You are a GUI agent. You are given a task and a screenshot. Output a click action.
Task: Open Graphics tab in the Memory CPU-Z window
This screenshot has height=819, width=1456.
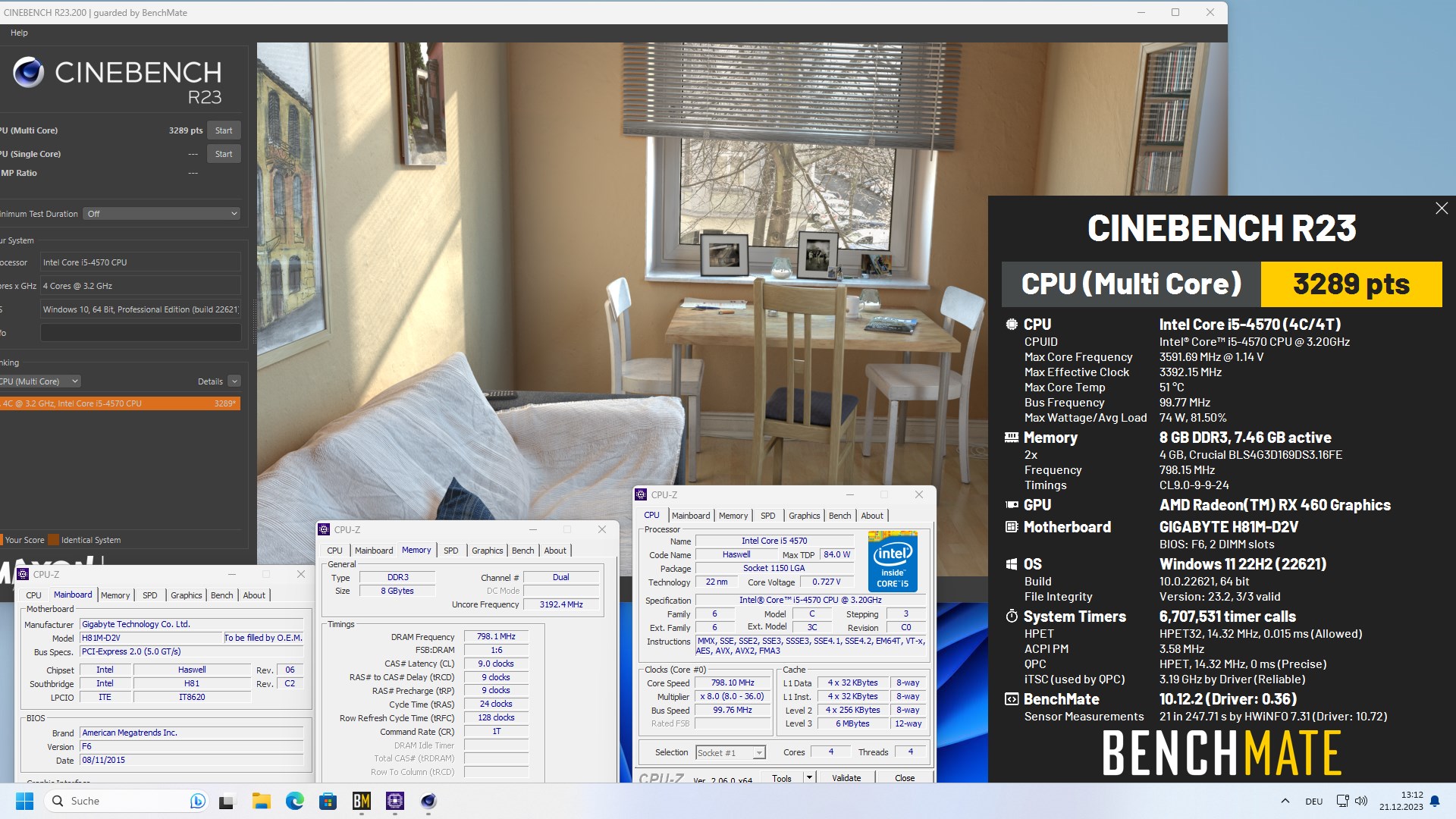[x=487, y=551]
